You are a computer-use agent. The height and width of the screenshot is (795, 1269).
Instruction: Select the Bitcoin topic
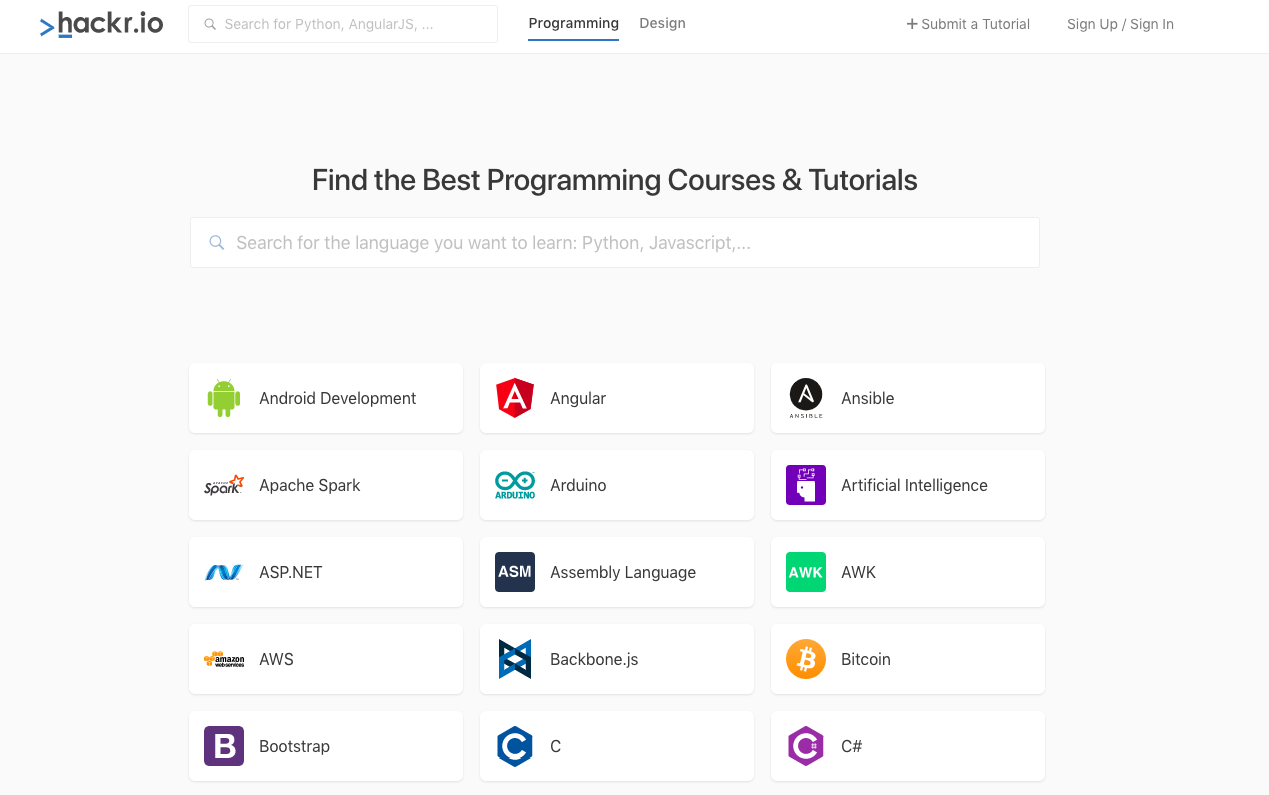coord(908,659)
